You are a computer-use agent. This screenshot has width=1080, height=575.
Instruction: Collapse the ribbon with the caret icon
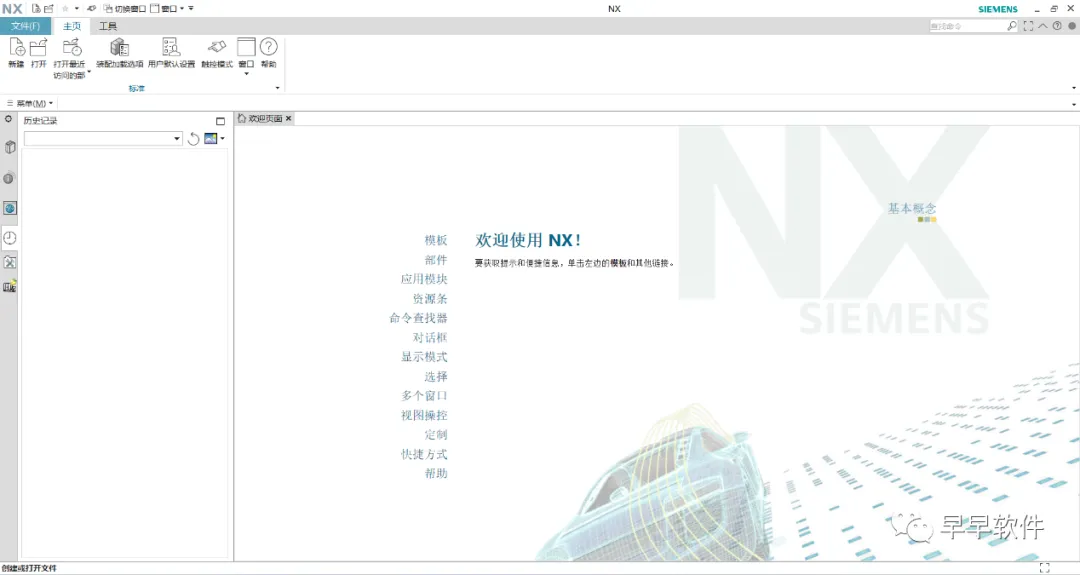(x=1043, y=26)
